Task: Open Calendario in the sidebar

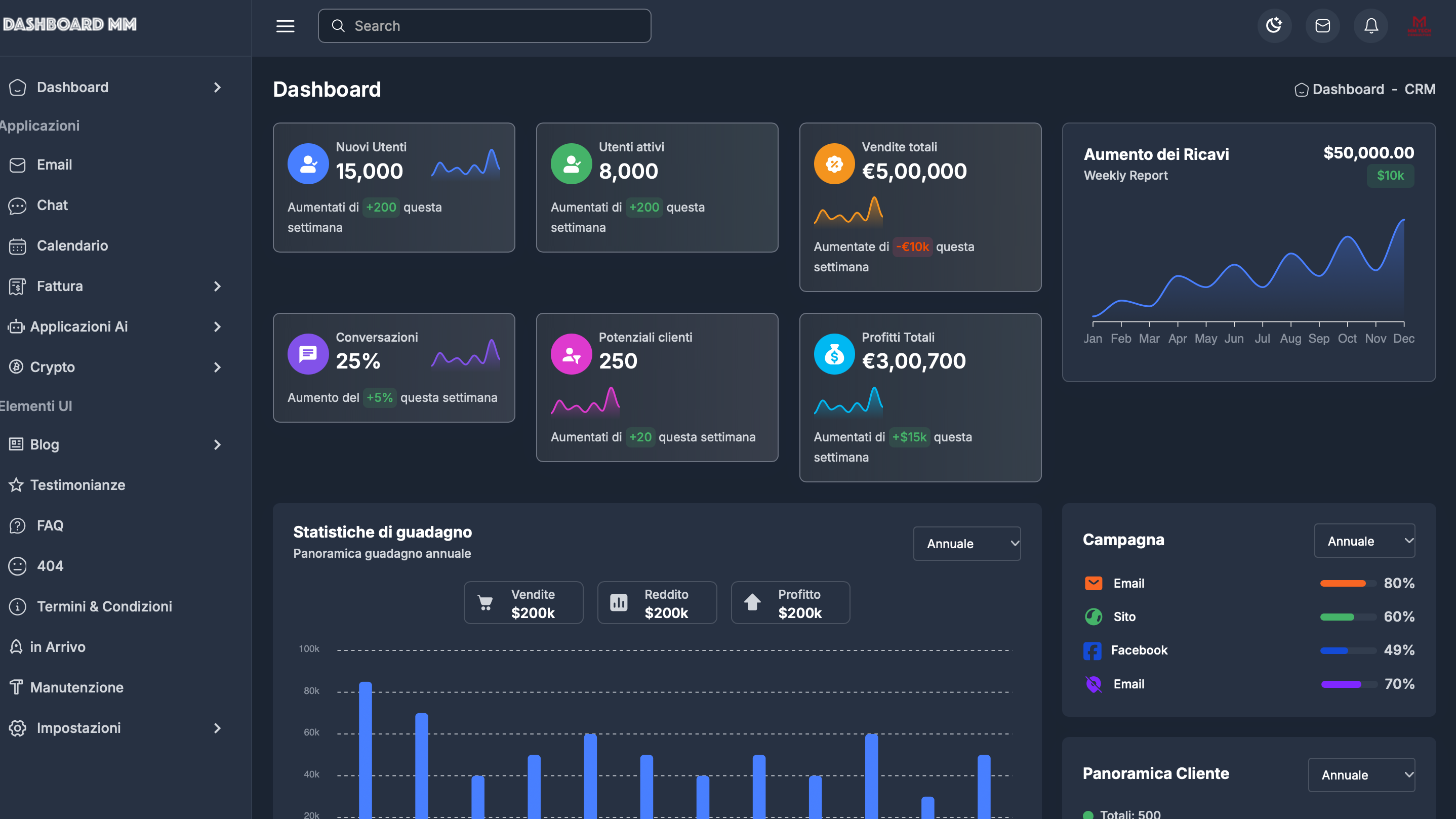Action: coord(72,246)
